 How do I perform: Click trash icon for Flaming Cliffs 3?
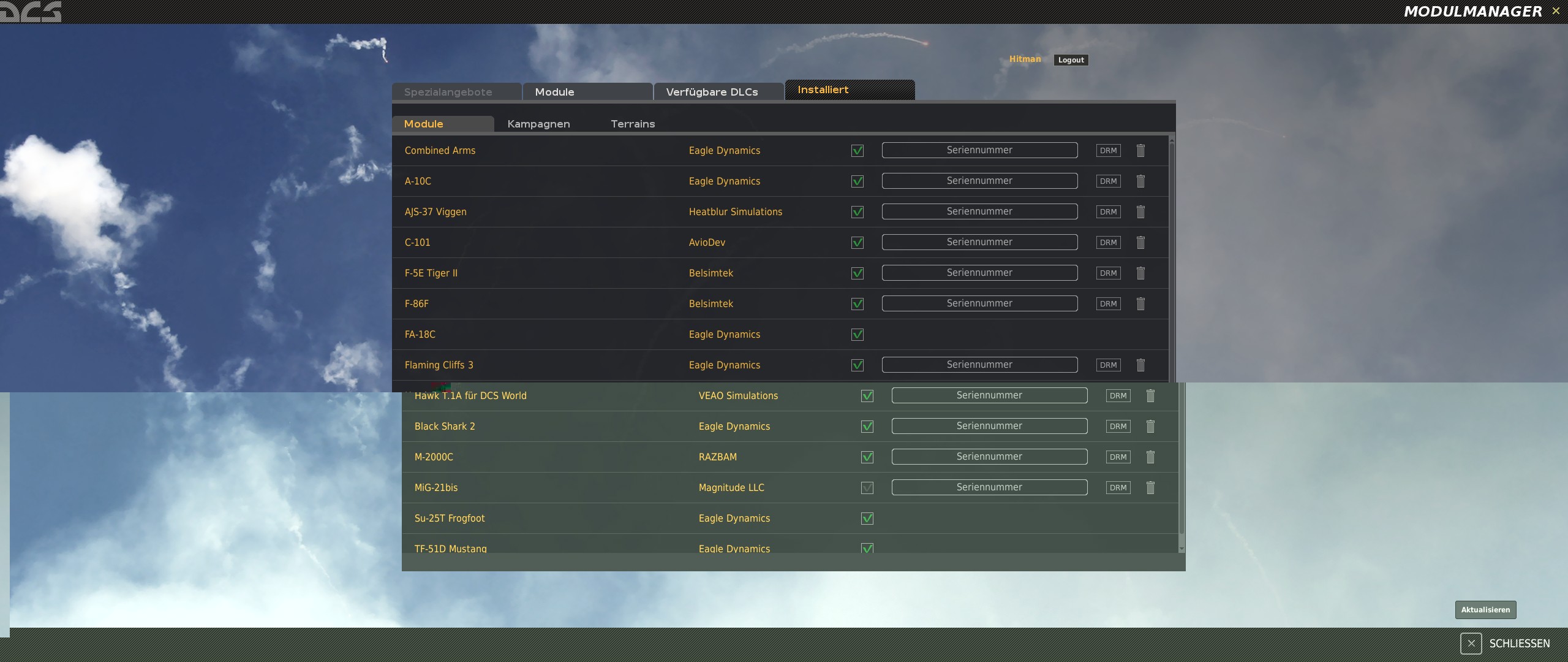pyautogui.click(x=1140, y=365)
